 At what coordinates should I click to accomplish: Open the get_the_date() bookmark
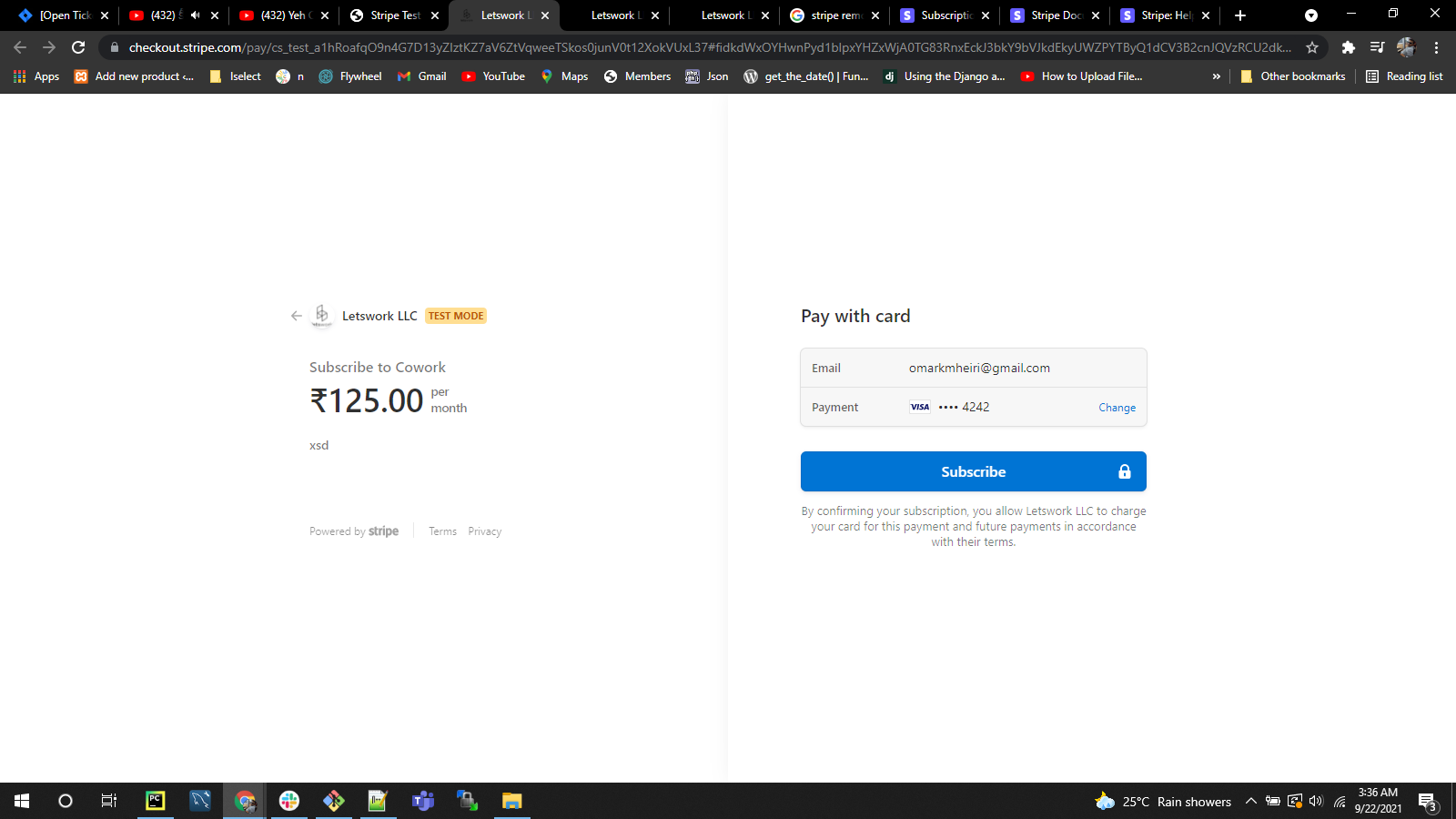[x=806, y=76]
